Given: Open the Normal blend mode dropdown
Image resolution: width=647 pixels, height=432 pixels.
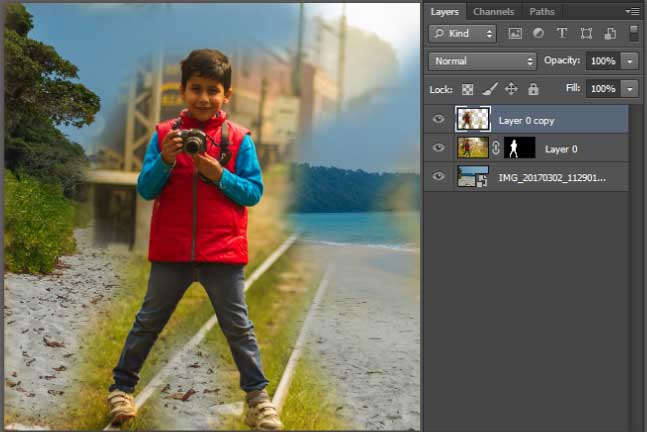Looking at the screenshot, I should 482,61.
